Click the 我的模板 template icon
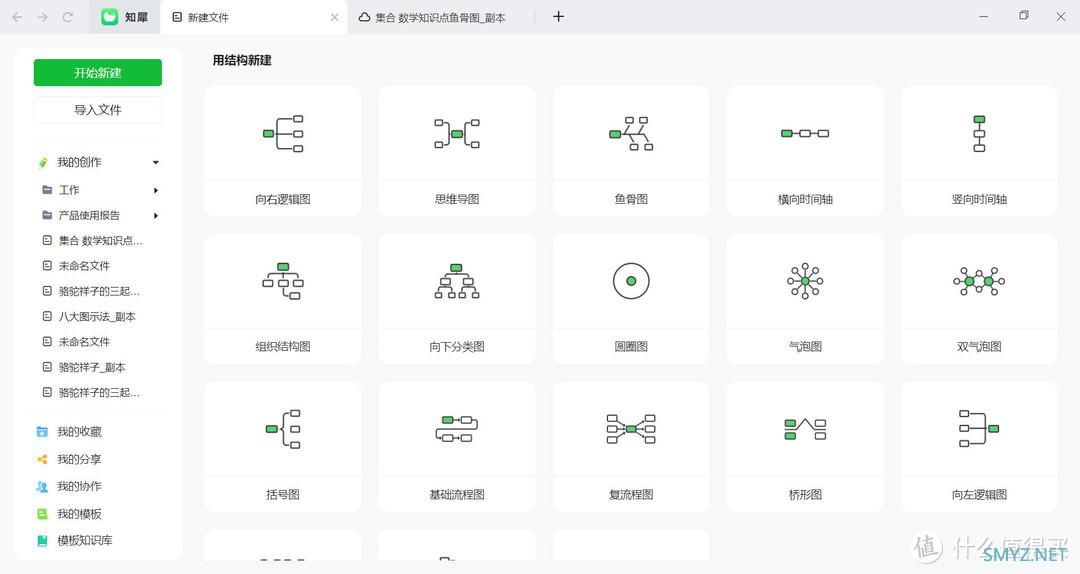Viewport: 1080px width, 574px height. [x=42, y=514]
